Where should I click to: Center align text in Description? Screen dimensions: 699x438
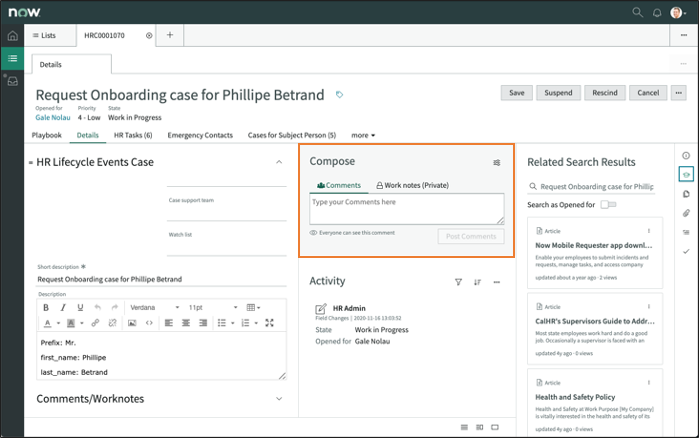tap(186, 323)
